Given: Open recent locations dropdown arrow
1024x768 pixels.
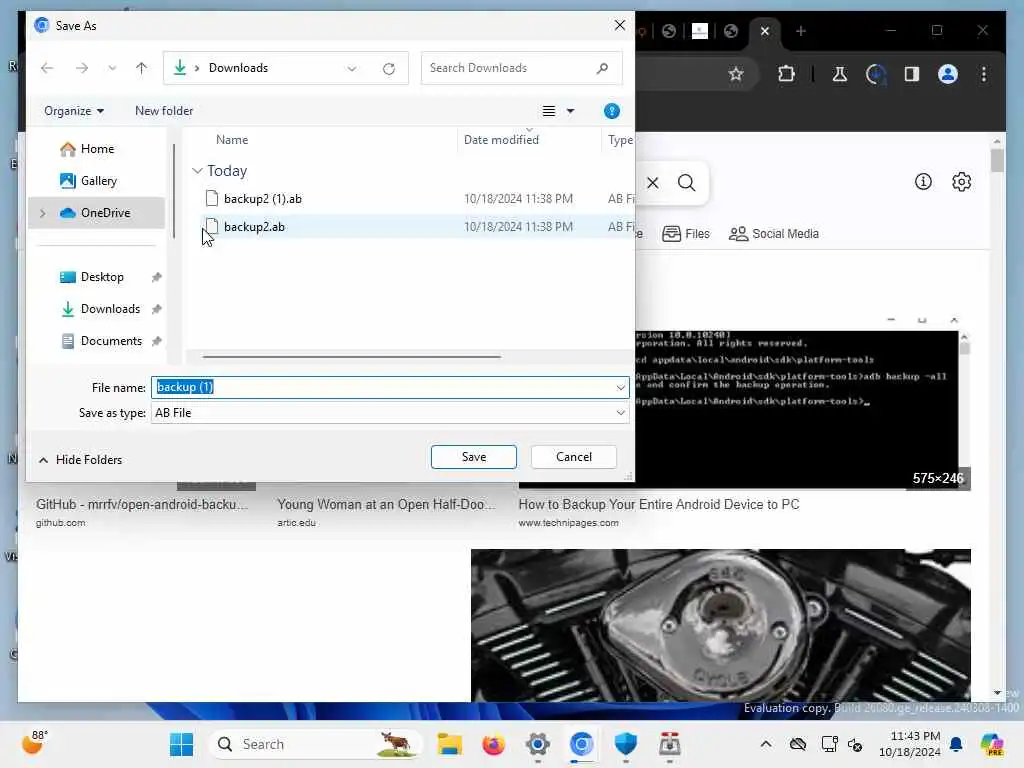Looking at the screenshot, I should pos(112,68).
